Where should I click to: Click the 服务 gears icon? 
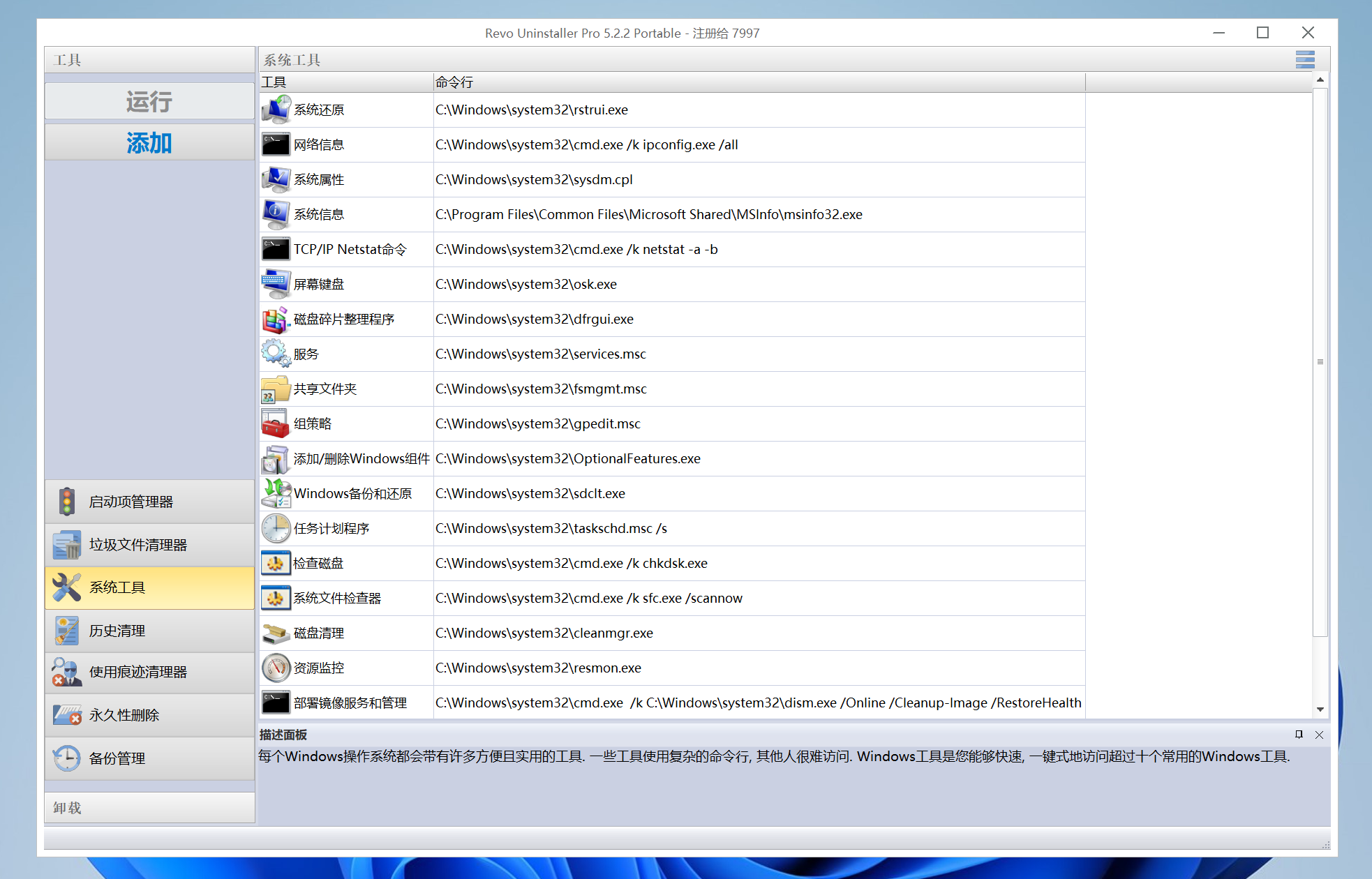(x=276, y=354)
